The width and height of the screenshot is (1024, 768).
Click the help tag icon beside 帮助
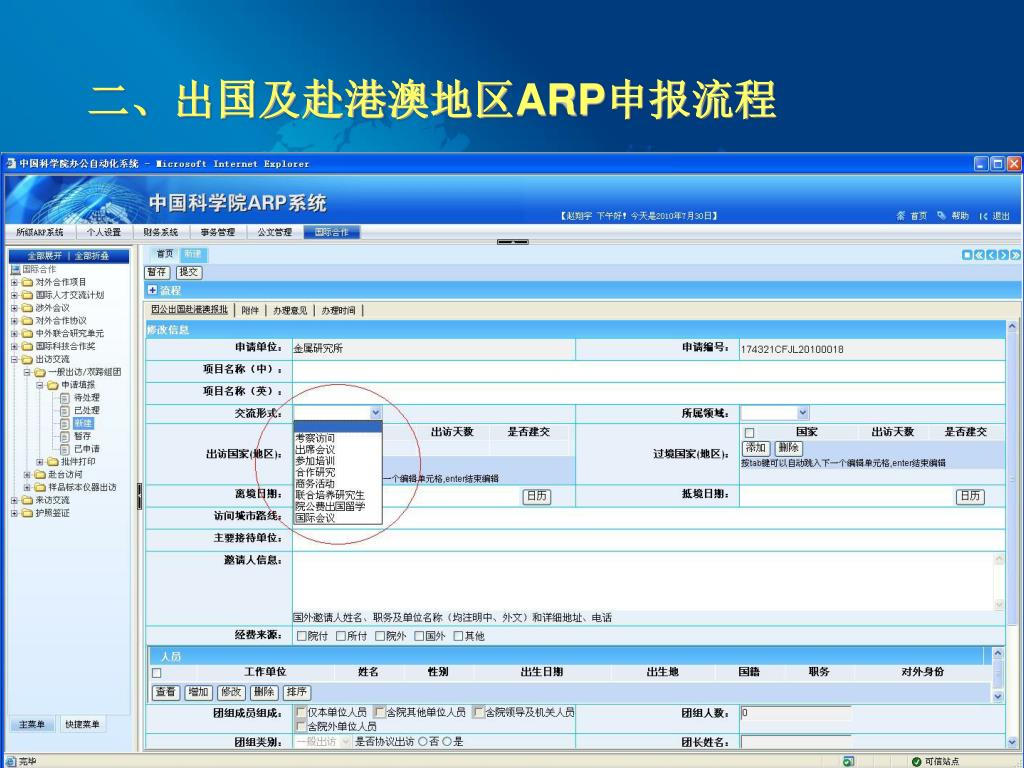point(941,216)
